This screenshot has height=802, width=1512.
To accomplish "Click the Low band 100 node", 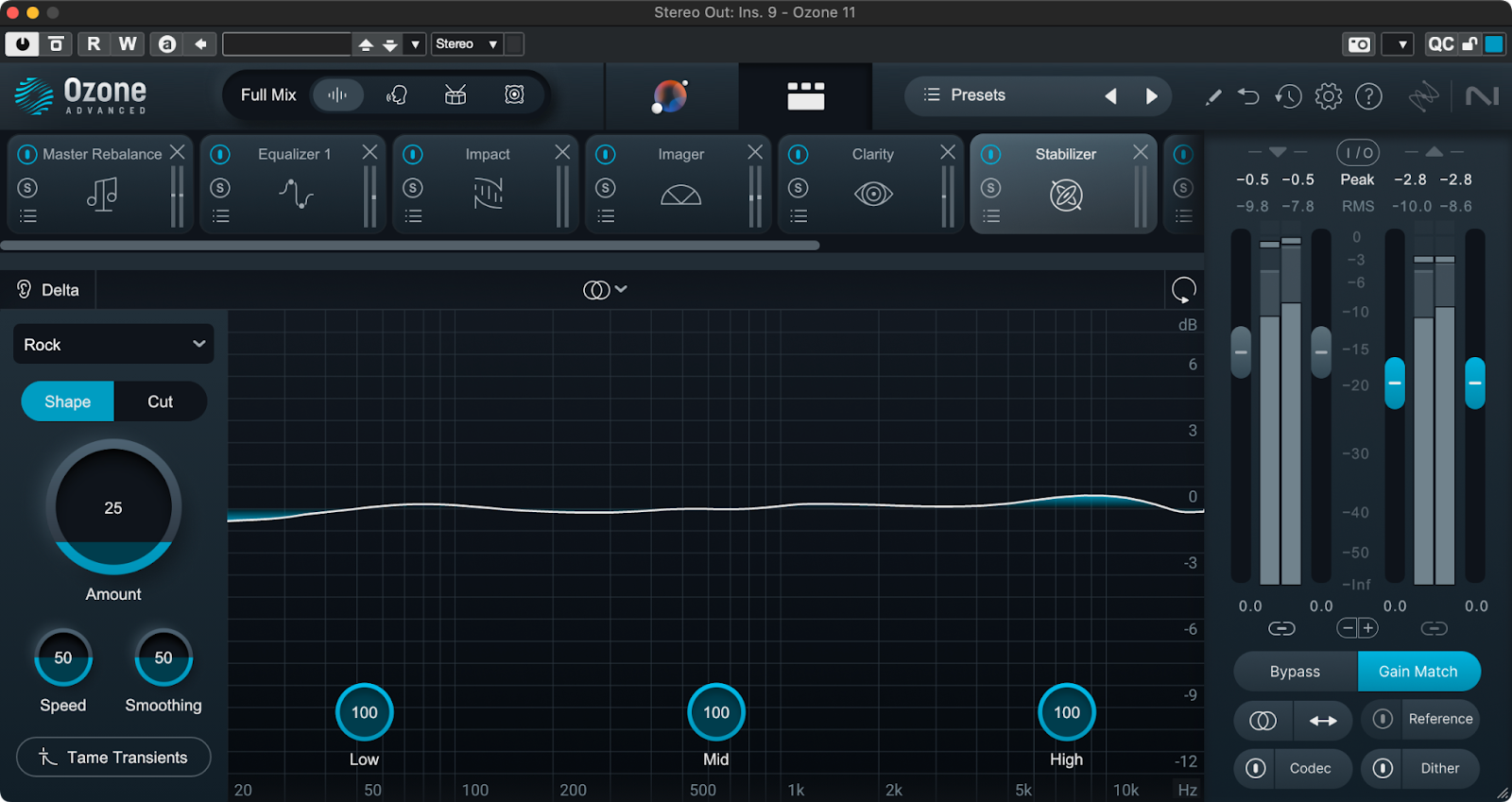I will 365,712.
